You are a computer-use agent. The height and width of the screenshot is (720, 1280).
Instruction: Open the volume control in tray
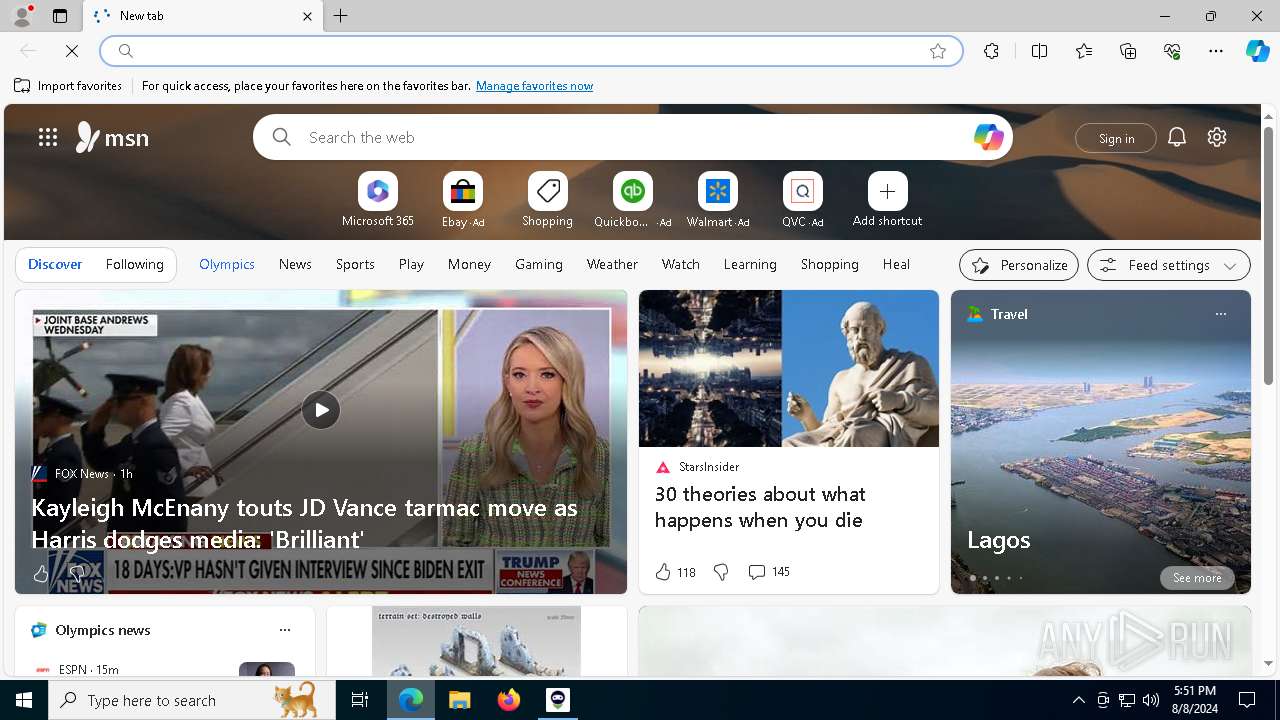point(1151,700)
